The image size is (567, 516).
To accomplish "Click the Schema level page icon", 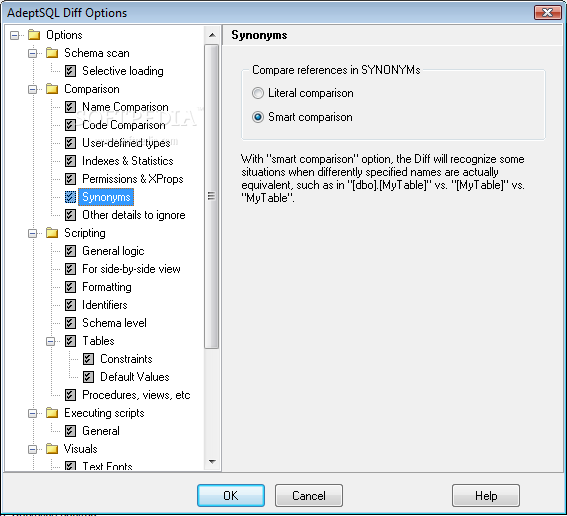I will [x=70, y=323].
